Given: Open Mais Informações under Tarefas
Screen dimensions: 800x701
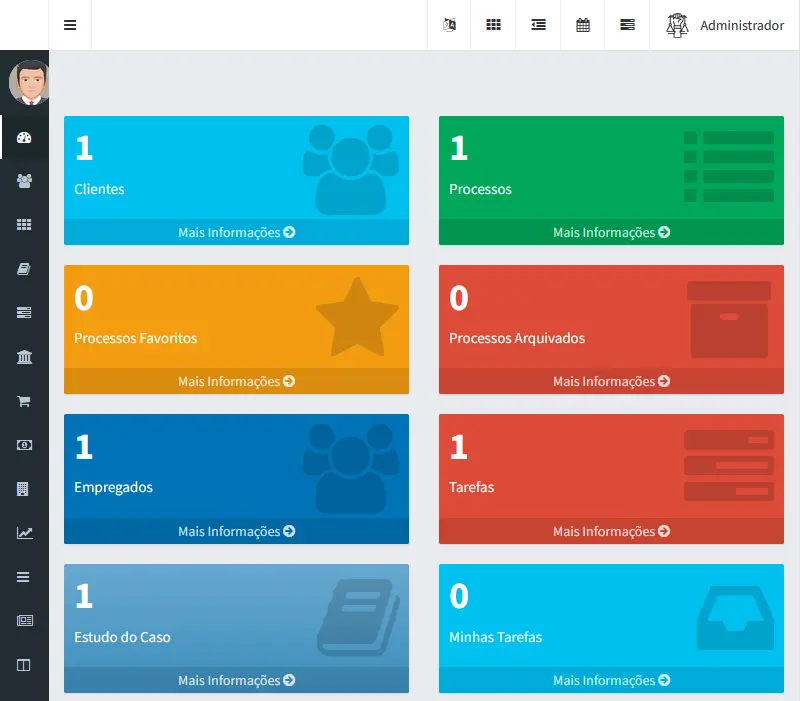Looking at the screenshot, I should 611,531.
